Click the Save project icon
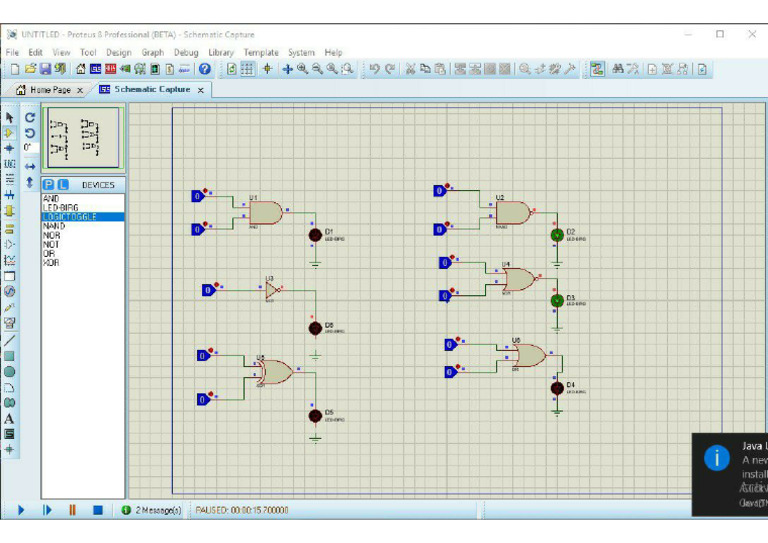Viewport: 768px width, 543px height. [x=45, y=69]
